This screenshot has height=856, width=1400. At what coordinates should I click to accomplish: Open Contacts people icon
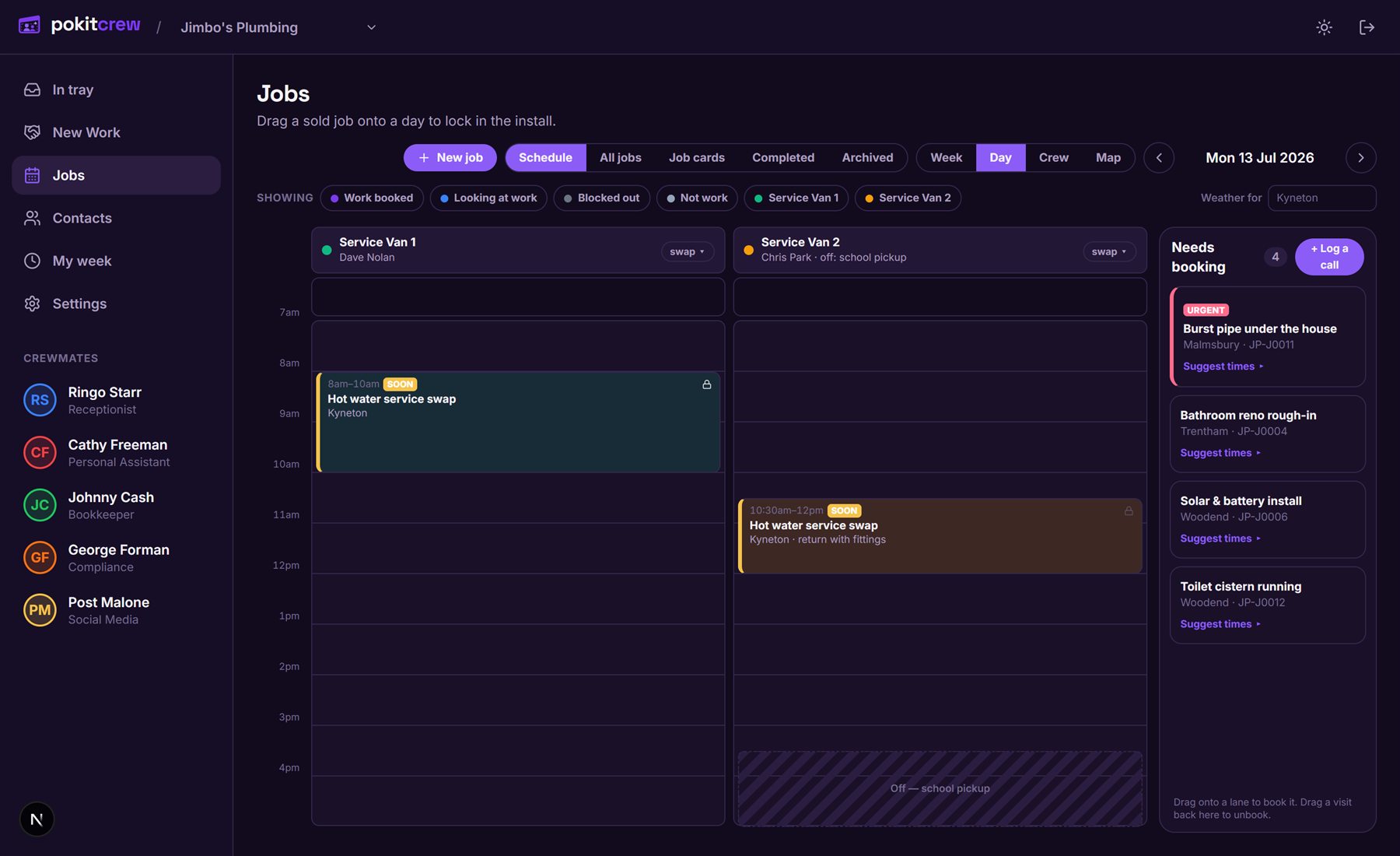coord(32,218)
